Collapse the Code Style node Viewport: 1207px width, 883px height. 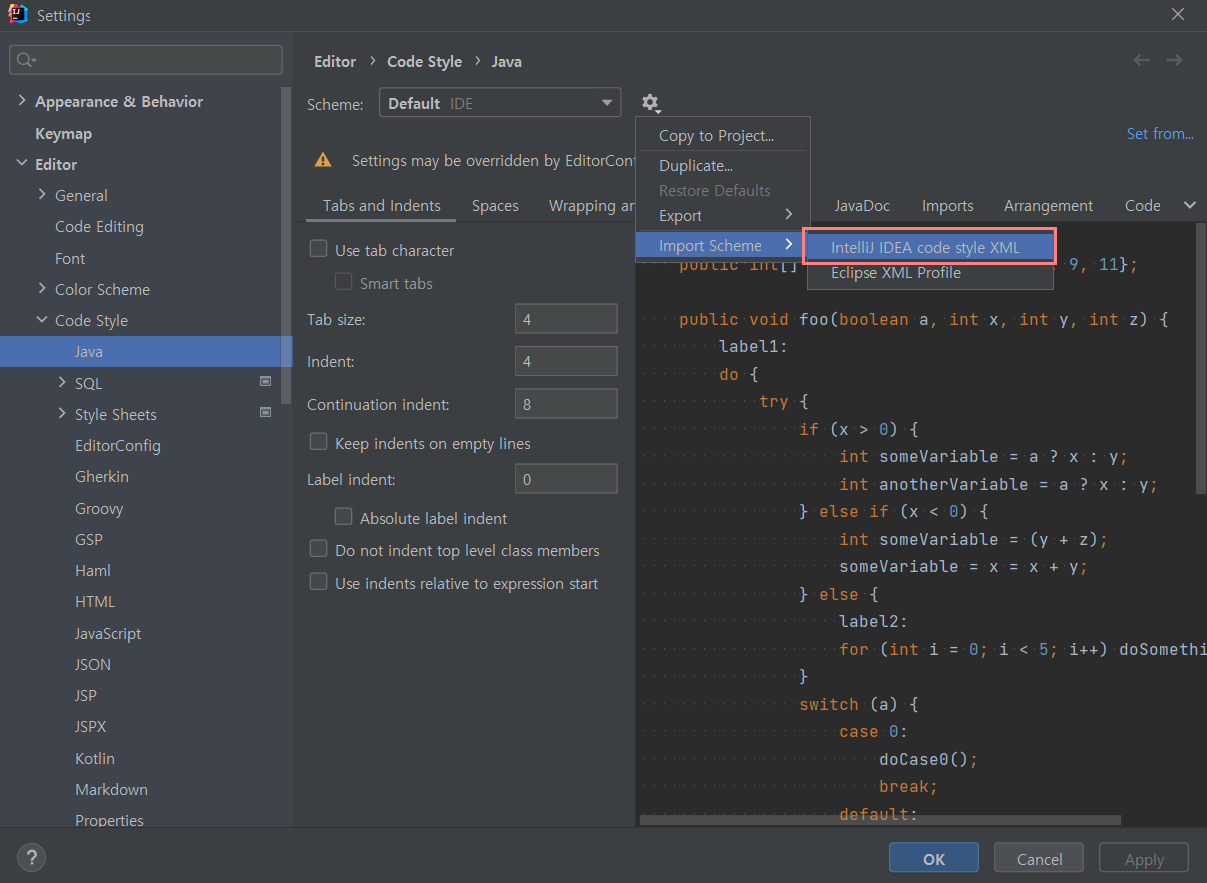42,320
